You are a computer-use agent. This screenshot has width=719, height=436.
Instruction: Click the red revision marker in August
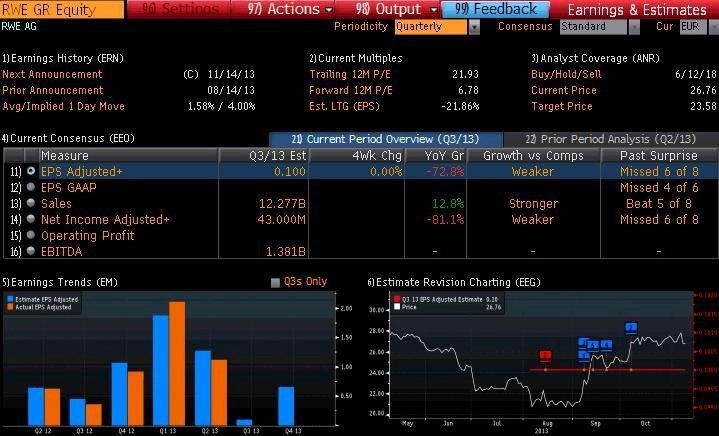coord(546,355)
